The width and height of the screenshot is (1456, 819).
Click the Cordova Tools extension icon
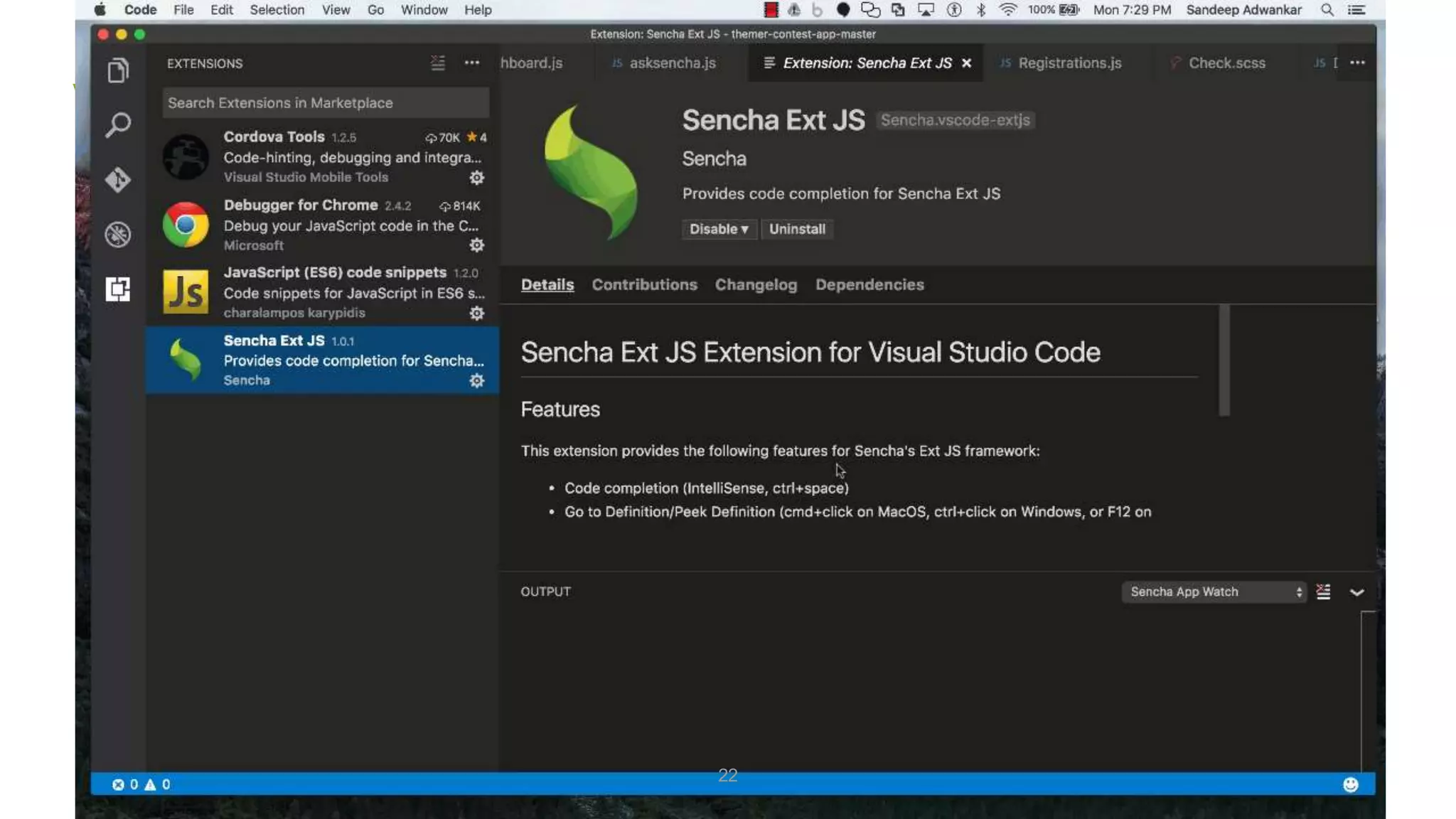pyautogui.click(x=186, y=156)
